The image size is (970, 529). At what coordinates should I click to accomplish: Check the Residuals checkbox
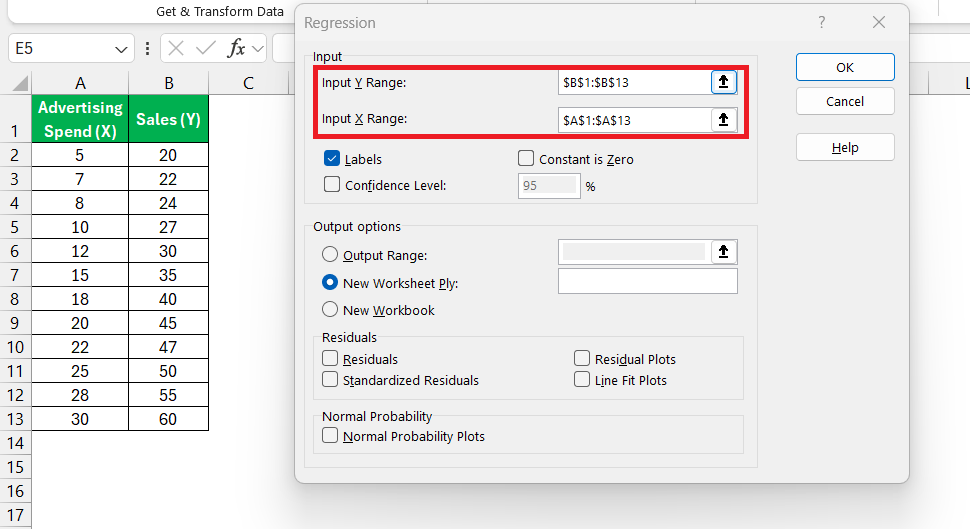tap(330, 358)
